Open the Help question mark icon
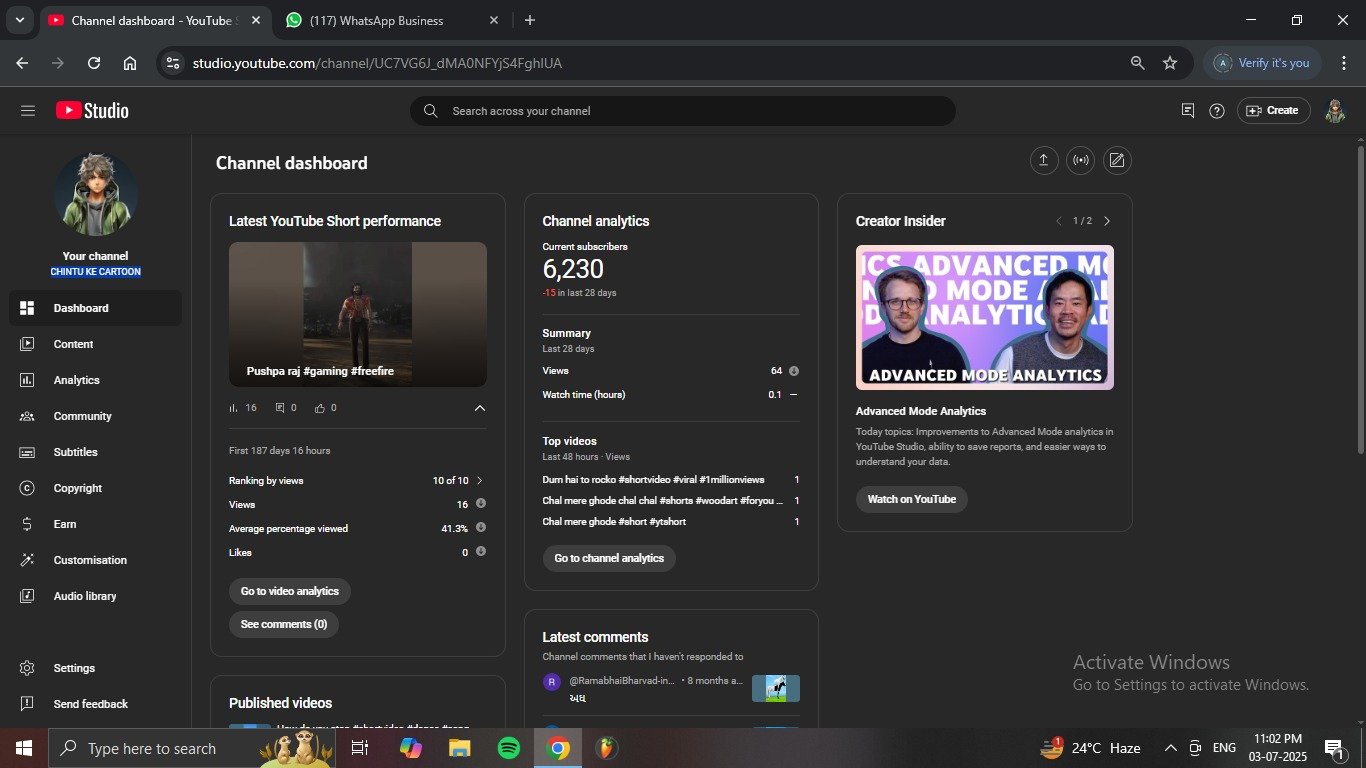 1217,111
